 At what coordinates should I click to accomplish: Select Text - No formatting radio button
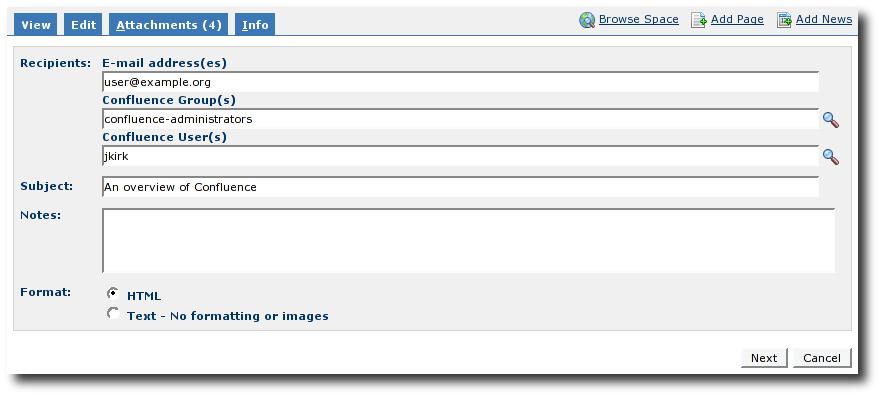click(113, 314)
